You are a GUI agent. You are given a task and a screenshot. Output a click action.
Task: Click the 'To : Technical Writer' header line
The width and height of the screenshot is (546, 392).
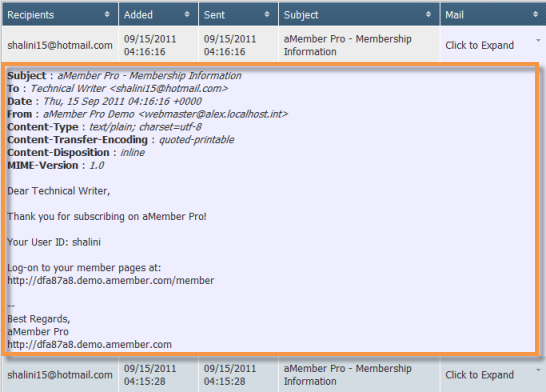coord(118,88)
